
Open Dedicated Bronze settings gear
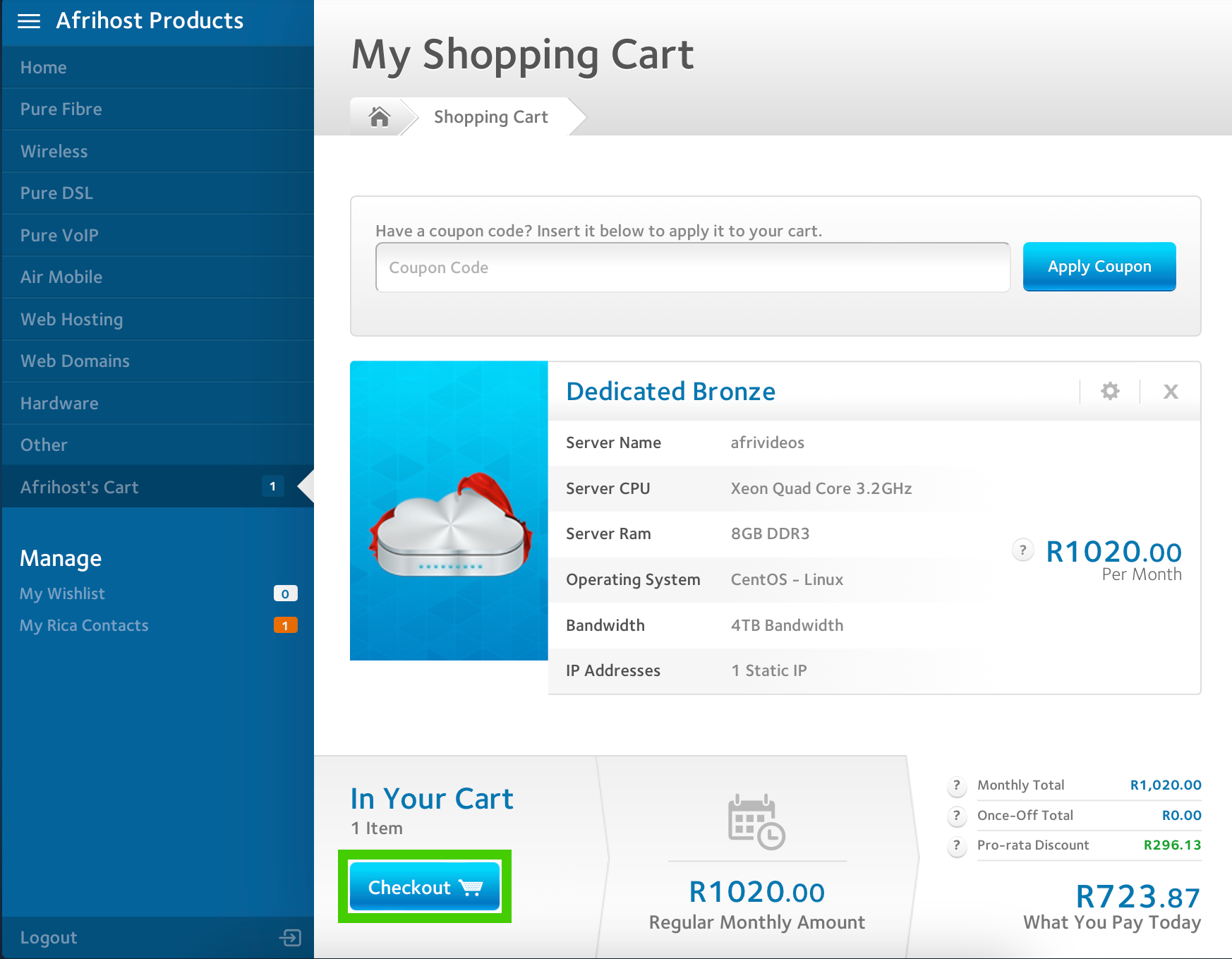click(x=1110, y=392)
